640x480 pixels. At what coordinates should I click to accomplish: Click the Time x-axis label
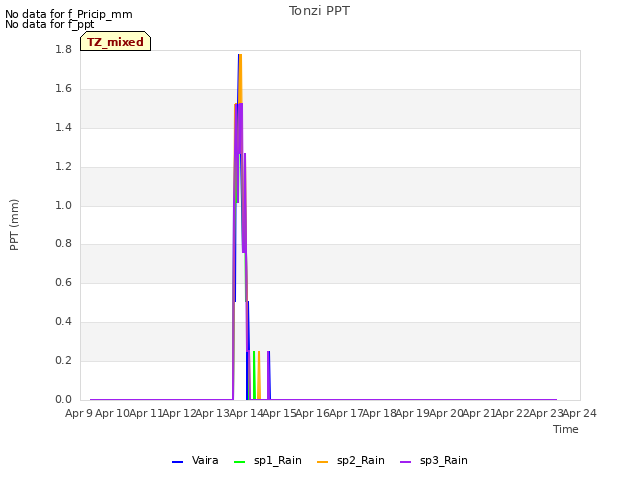566,429
